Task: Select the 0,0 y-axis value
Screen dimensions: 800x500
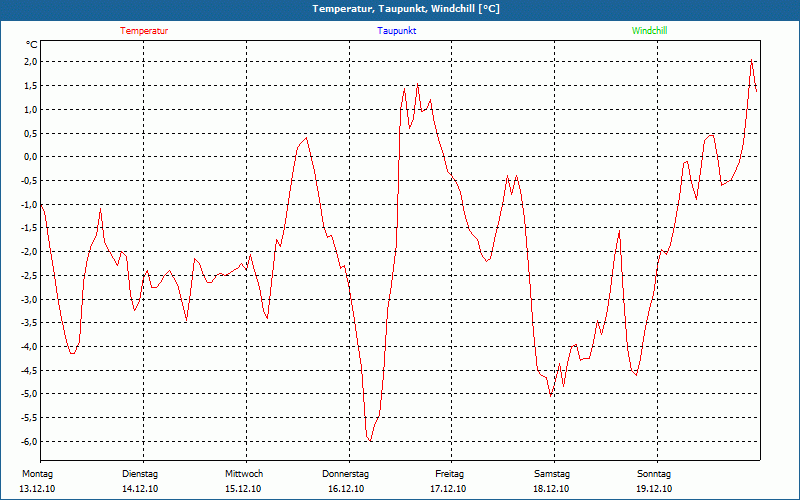Action: (x=31, y=157)
